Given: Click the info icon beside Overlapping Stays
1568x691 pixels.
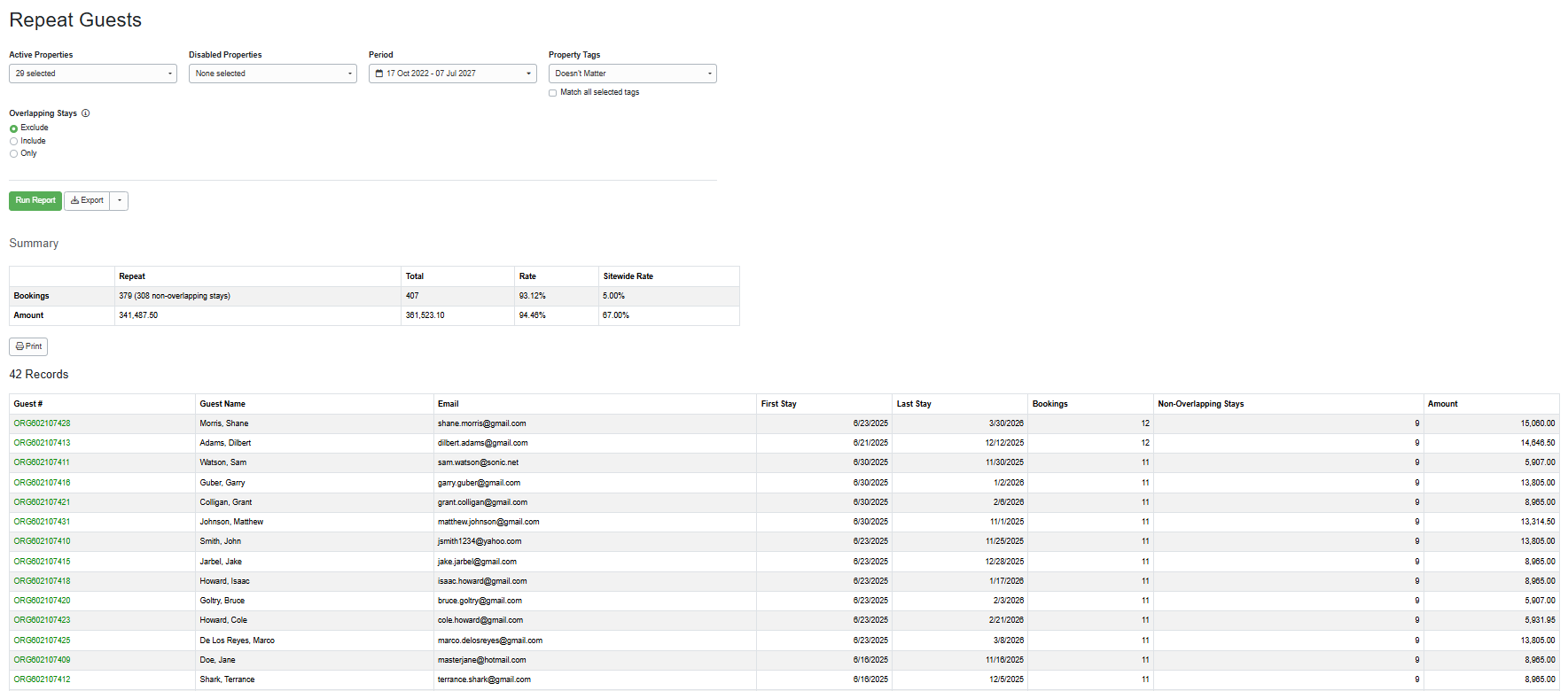Looking at the screenshot, I should tap(85, 113).
